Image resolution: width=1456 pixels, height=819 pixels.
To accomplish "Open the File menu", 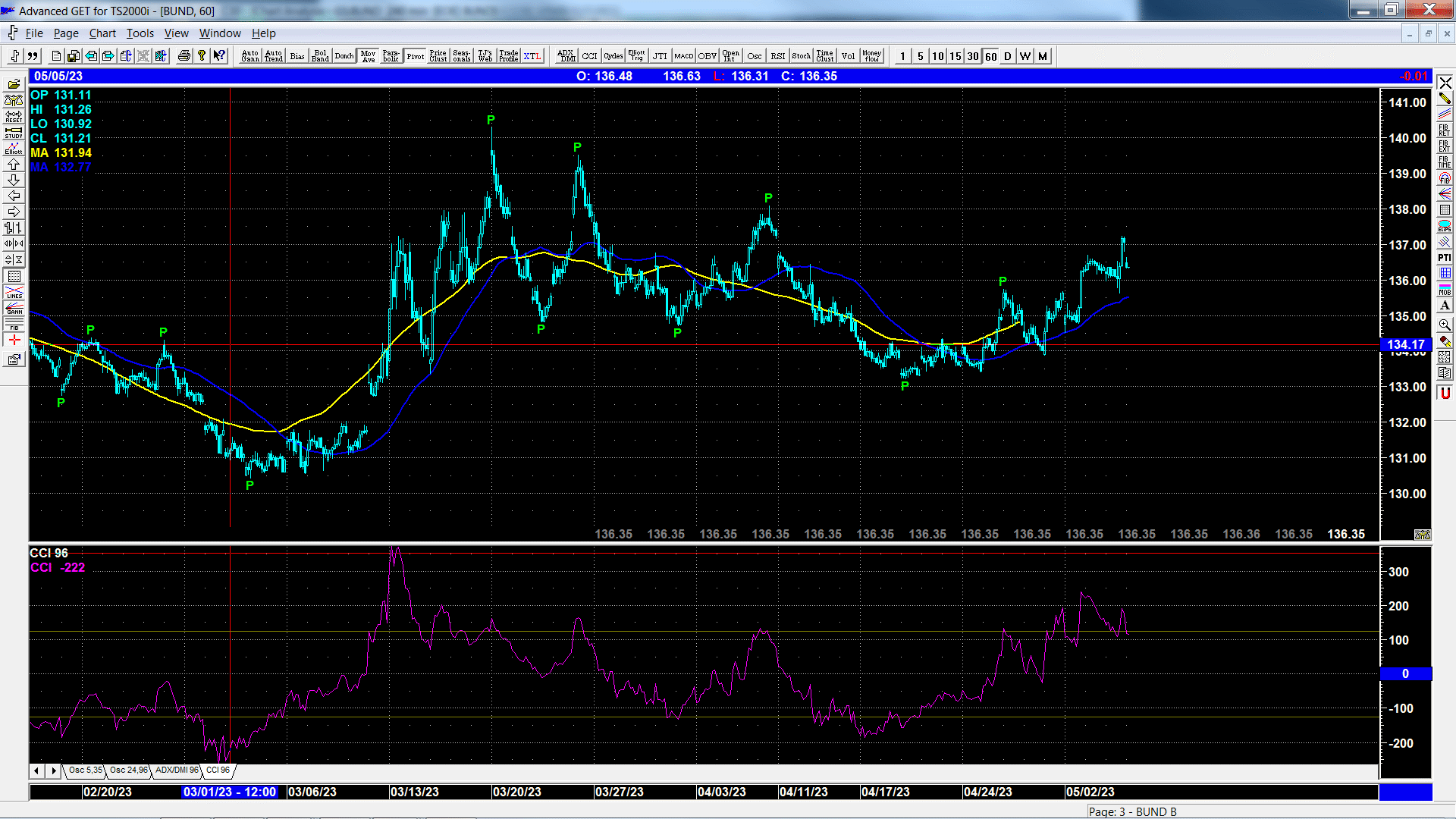I will coord(34,33).
